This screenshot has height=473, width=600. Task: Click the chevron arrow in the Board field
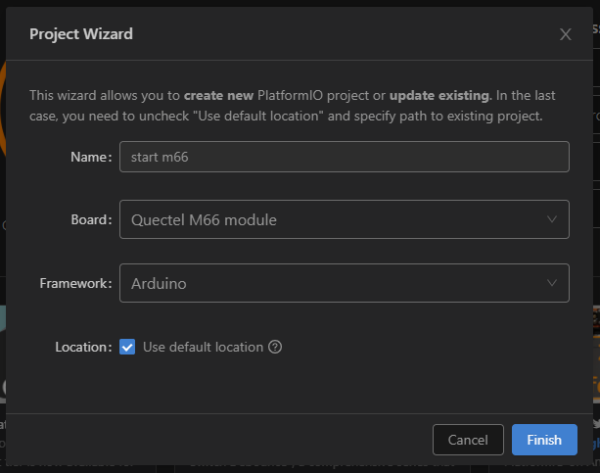coord(552,219)
